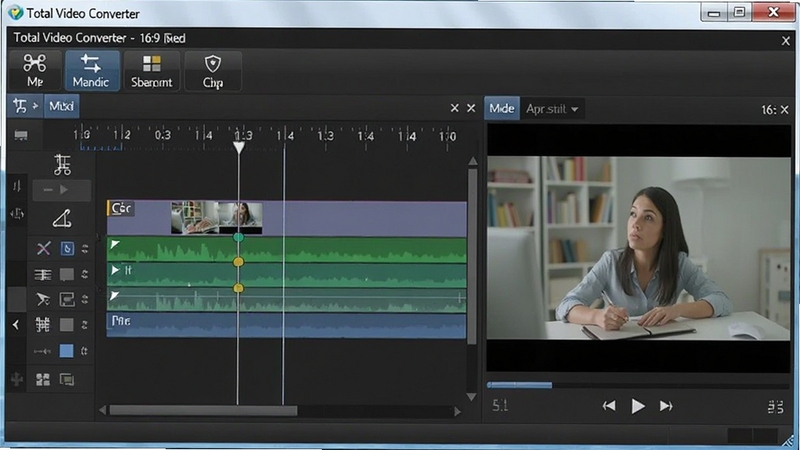Toggle the gray box on the second green track row
This screenshot has width=800, height=450.
[67, 274]
